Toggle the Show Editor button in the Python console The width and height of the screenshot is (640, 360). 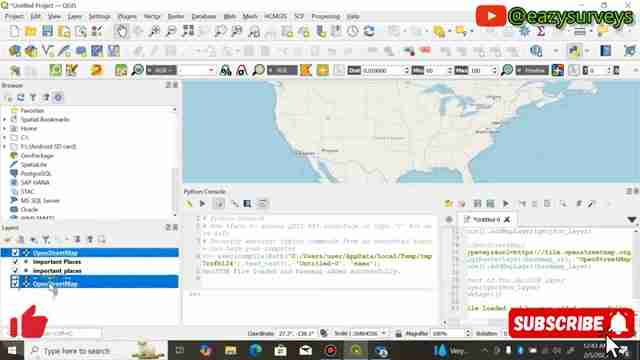(x=219, y=203)
